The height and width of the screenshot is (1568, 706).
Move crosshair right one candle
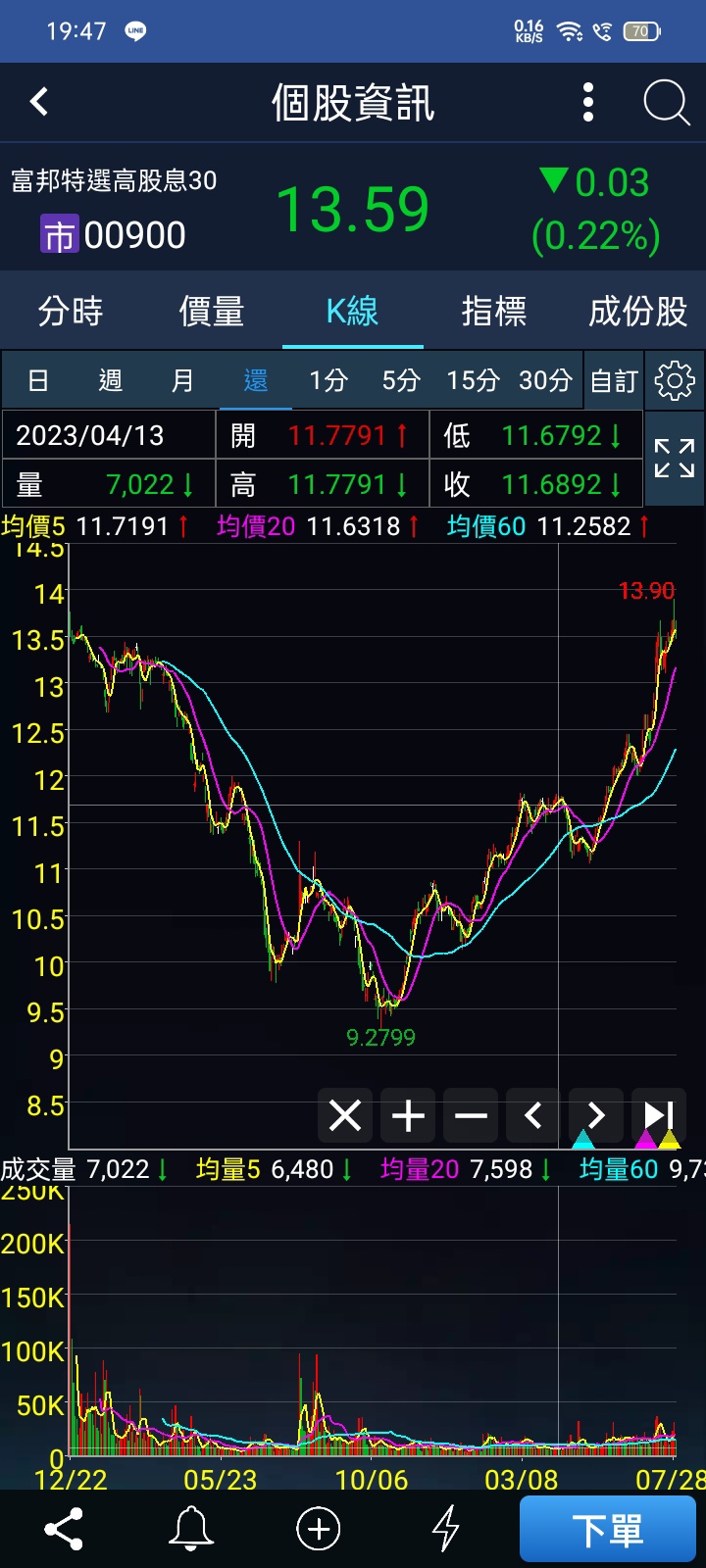coord(595,1115)
